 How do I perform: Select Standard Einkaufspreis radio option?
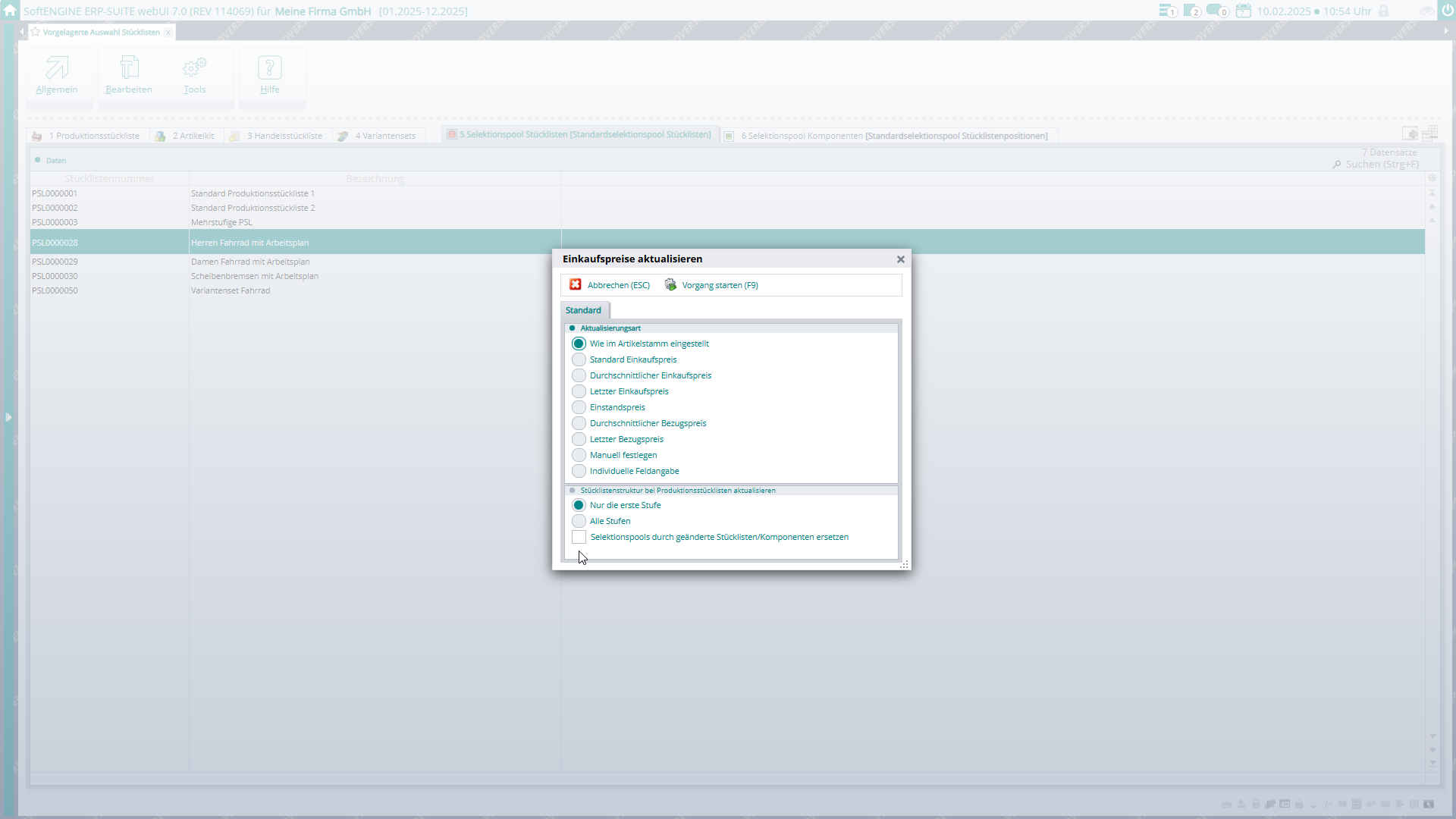pyautogui.click(x=579, y=359)
